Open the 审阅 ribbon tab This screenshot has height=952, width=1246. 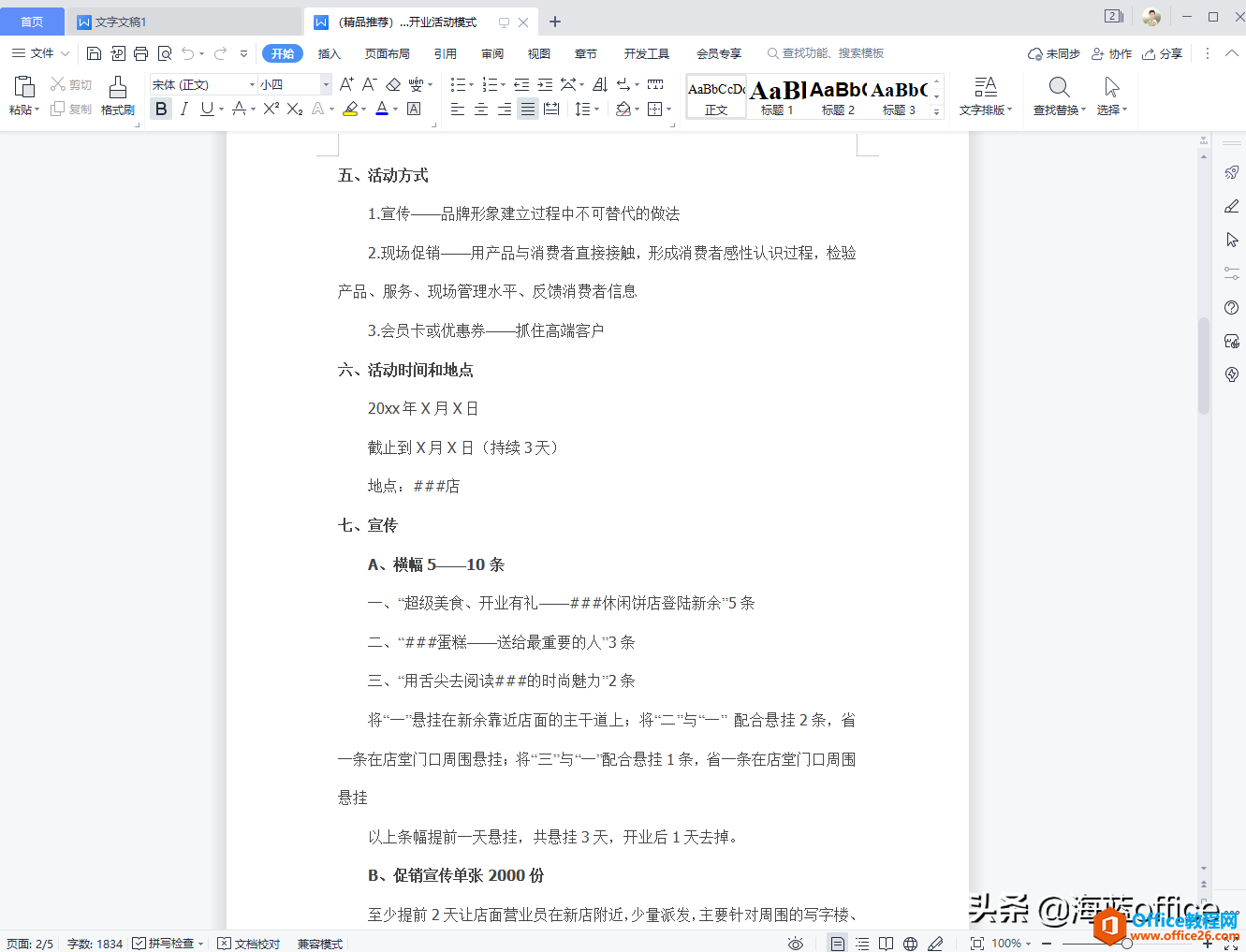coord(492,53)
